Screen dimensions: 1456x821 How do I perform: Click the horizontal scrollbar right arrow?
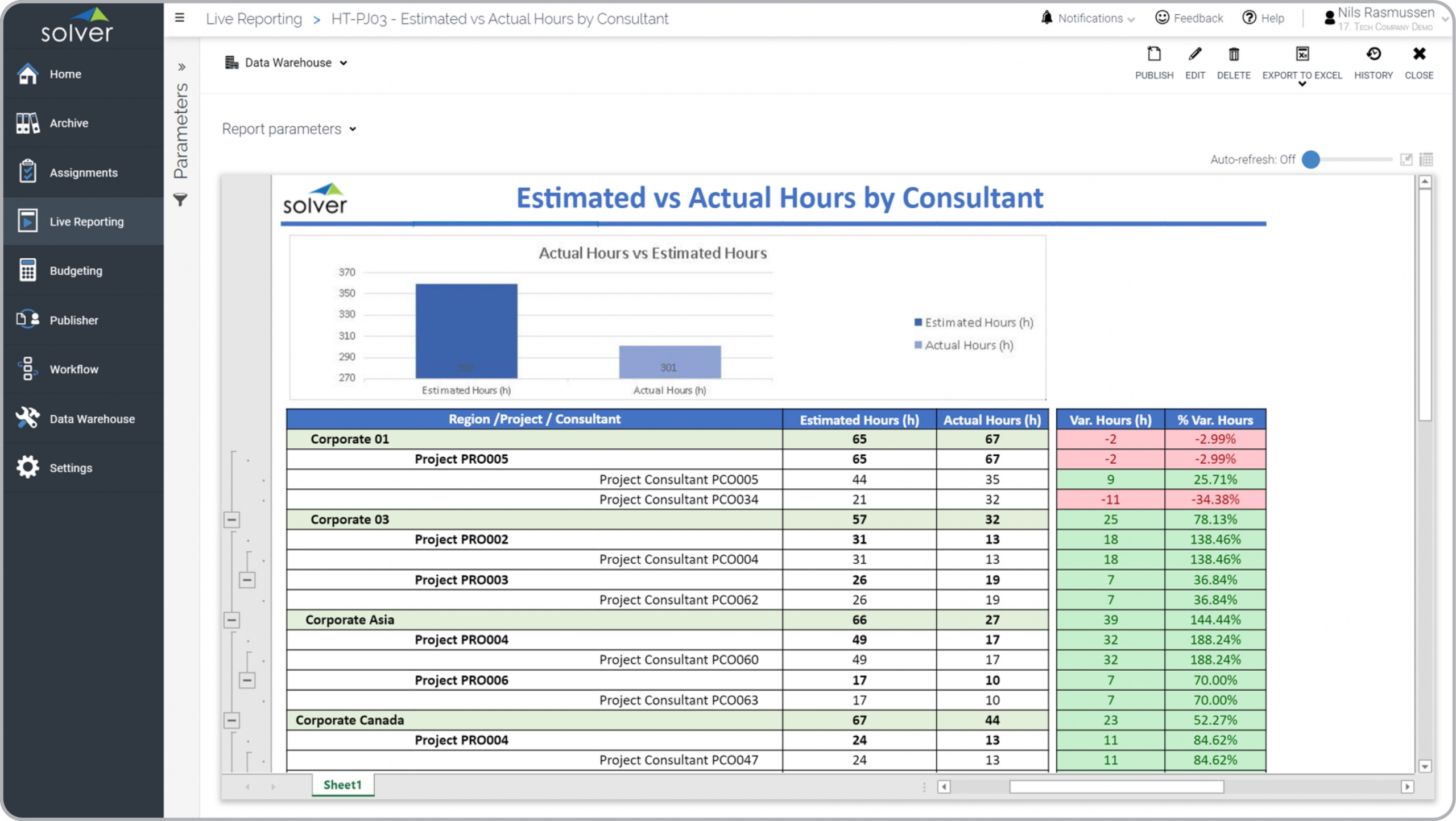(1407, 787)
